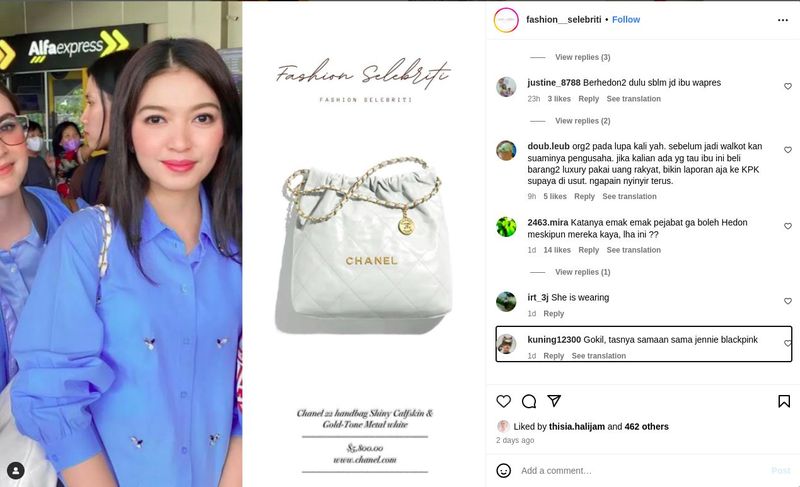Expand View replies (2)

(x=582, y=121)
